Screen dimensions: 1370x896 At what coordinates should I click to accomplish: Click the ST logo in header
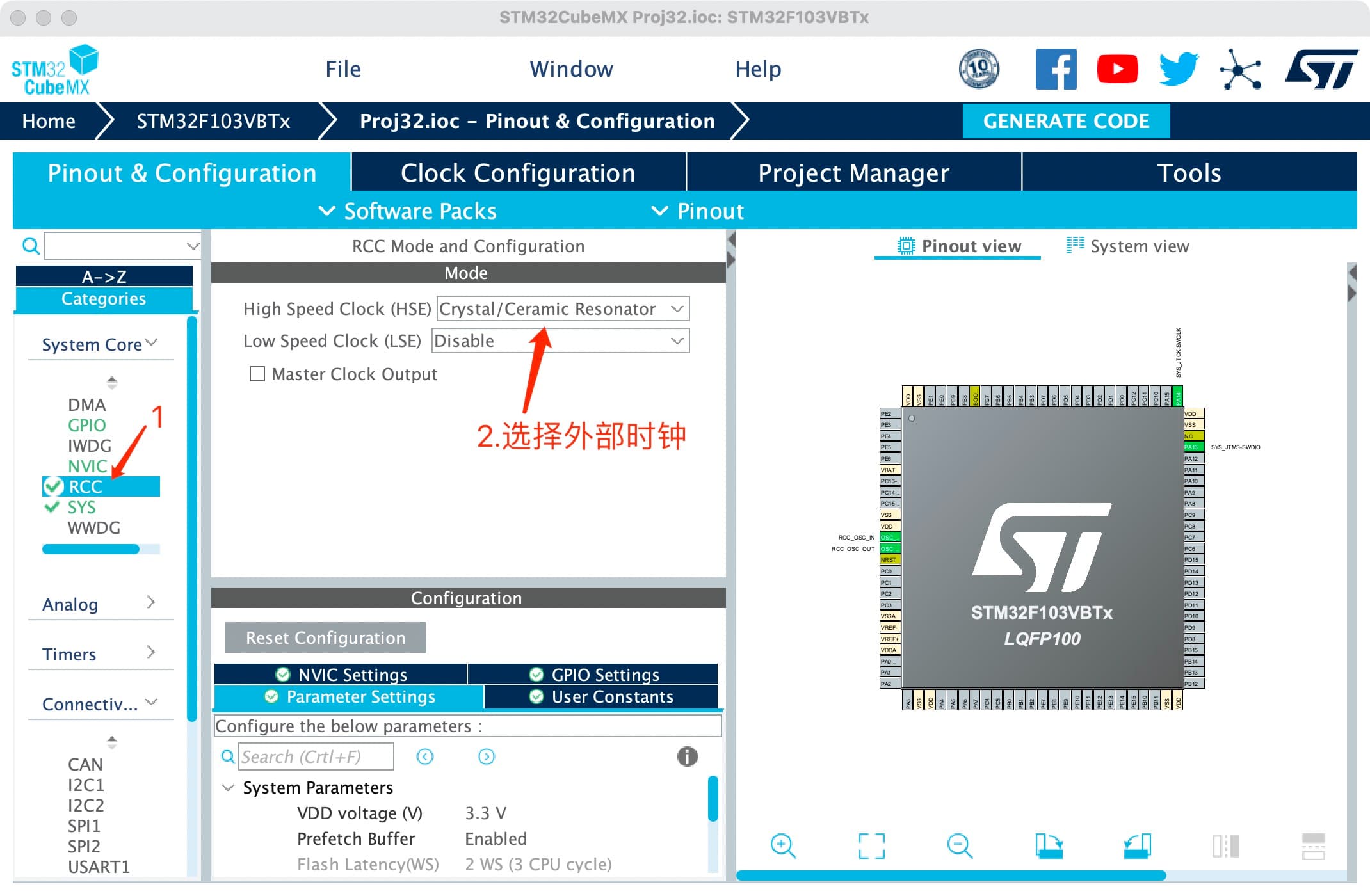click(x=1321, y=69)
